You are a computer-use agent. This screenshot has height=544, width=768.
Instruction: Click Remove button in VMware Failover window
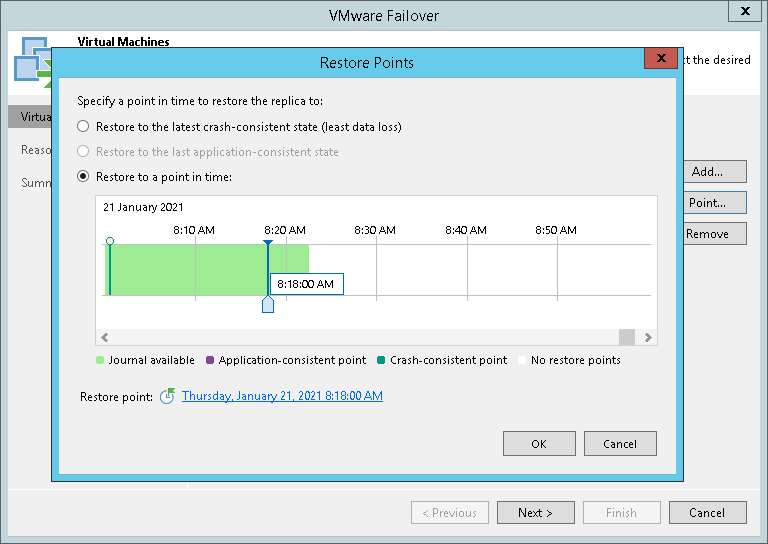[x=715, y=234]
